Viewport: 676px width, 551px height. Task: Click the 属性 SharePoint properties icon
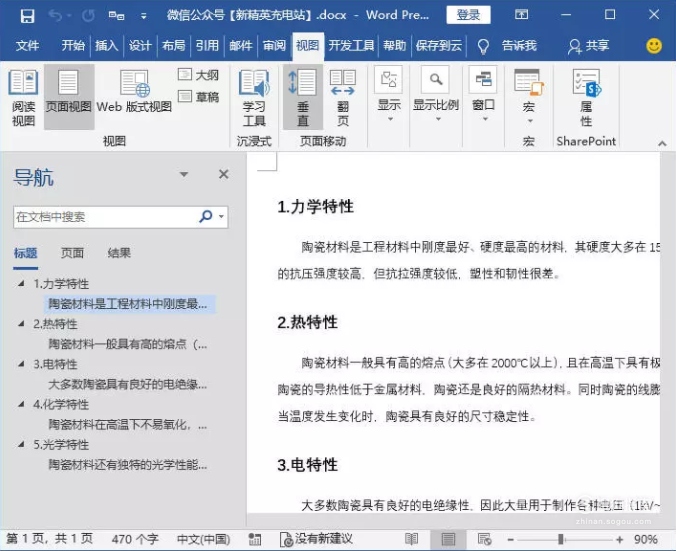(x=586, y=98)
